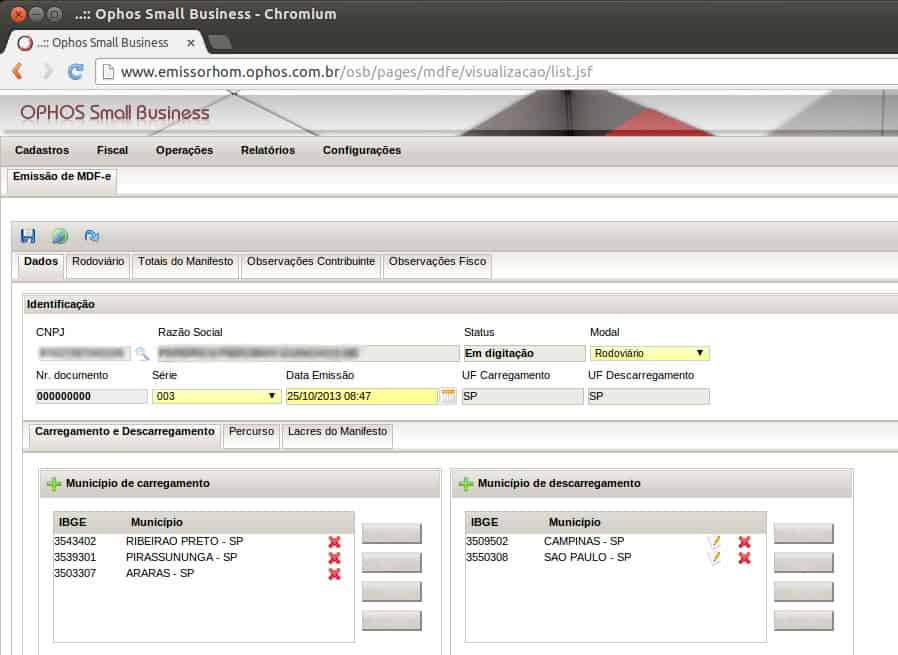The image size is (898, 655).
Task: Click the Nr. documento field
Action: click(91, 396)
